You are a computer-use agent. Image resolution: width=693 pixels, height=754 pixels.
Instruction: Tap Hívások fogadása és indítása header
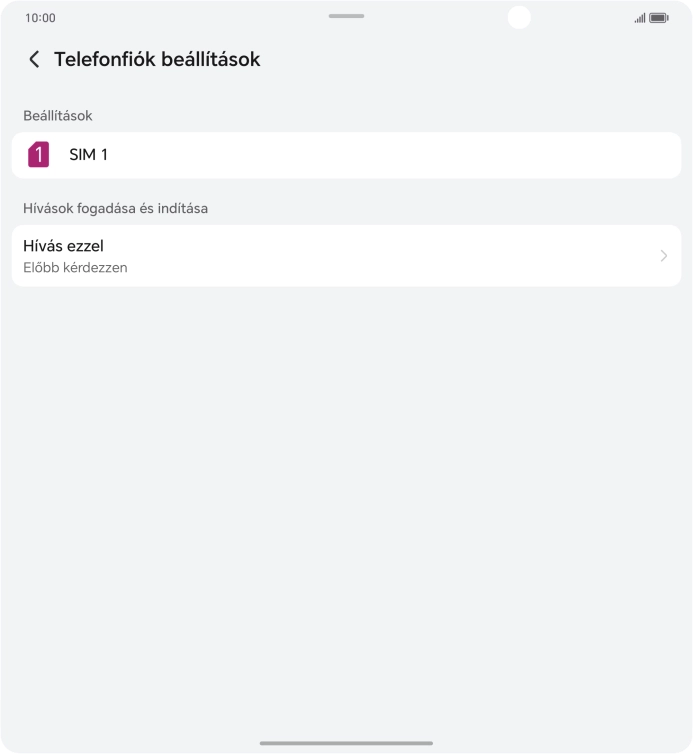[x=115, y=209]
